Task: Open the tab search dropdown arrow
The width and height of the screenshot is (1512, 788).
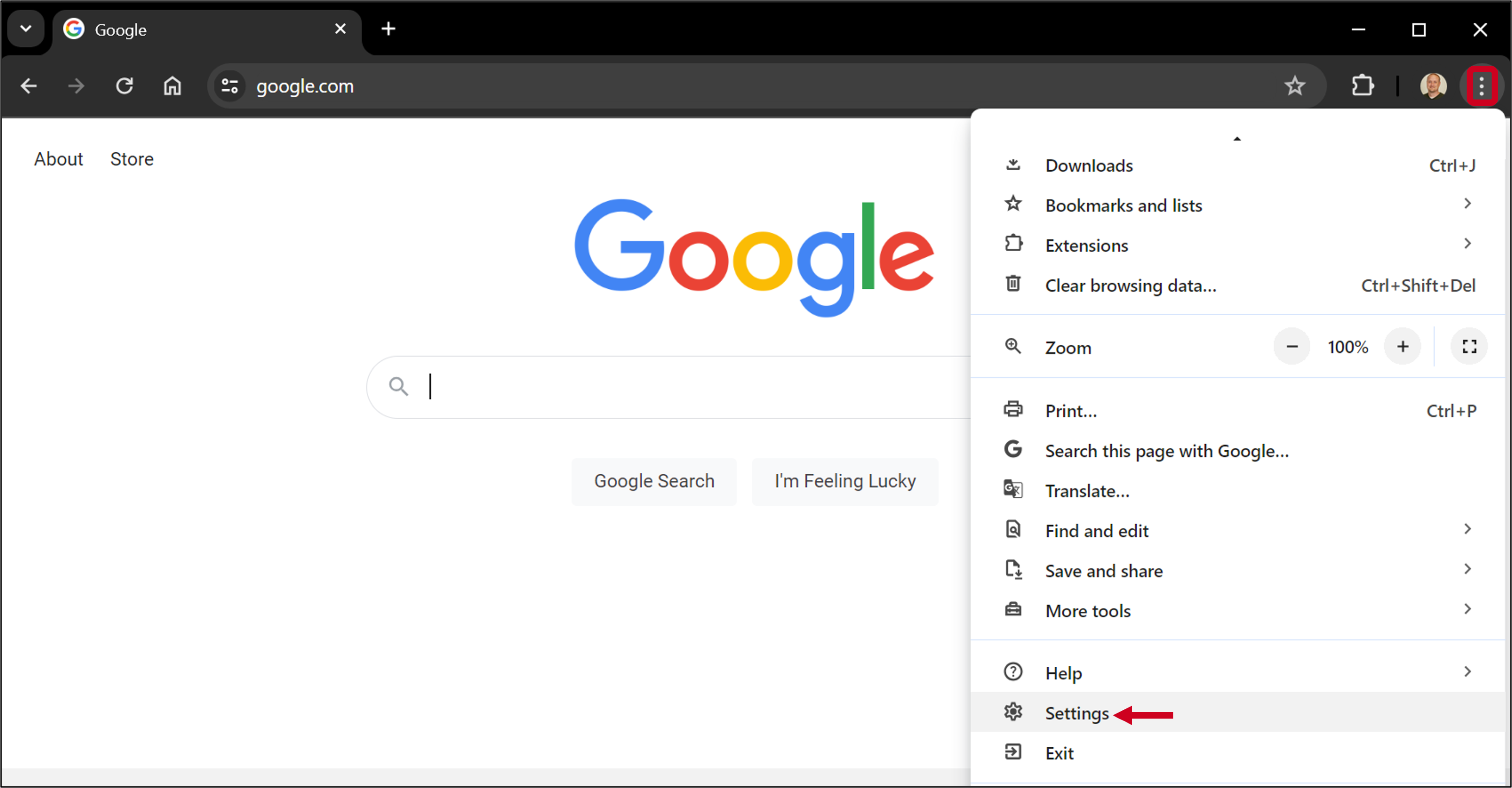Action: click(25, 28)
